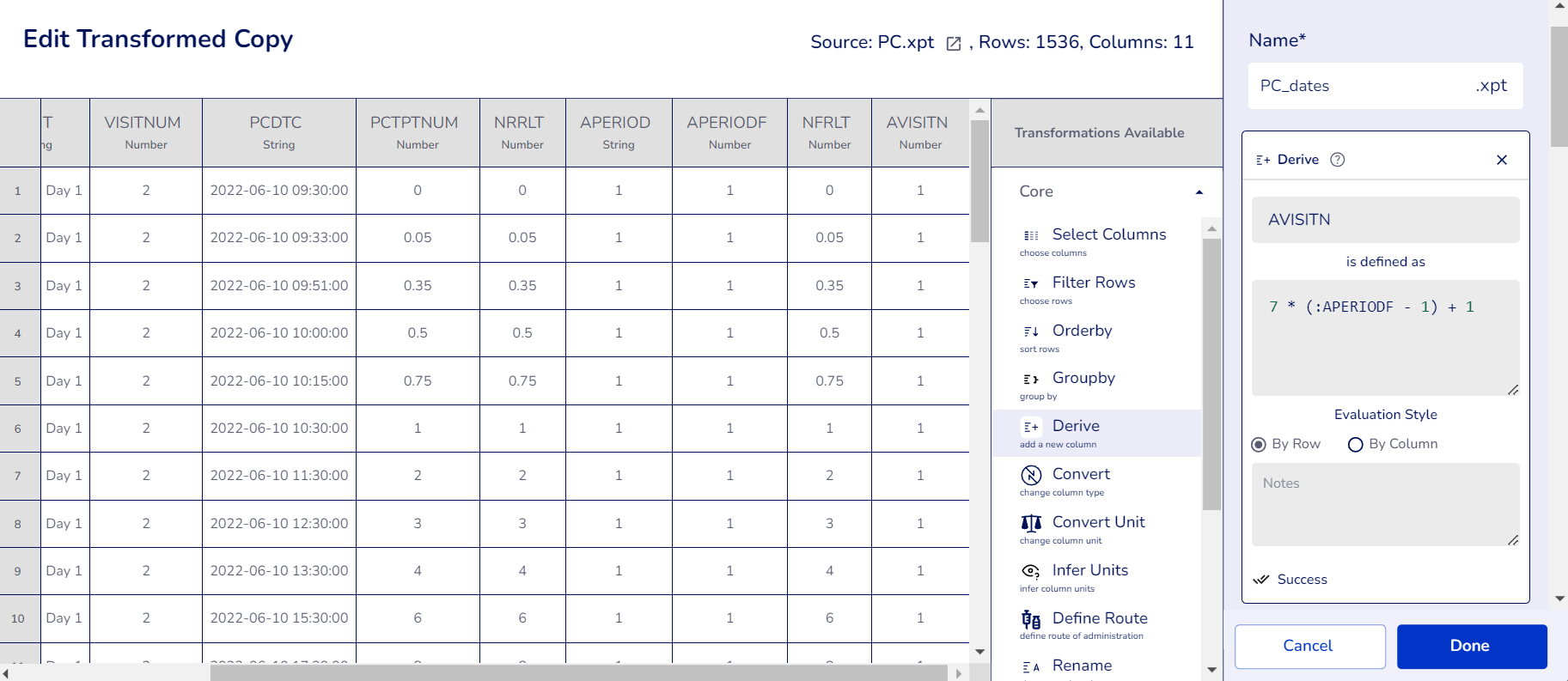Open the Derive help question mark

(1337, 160)
